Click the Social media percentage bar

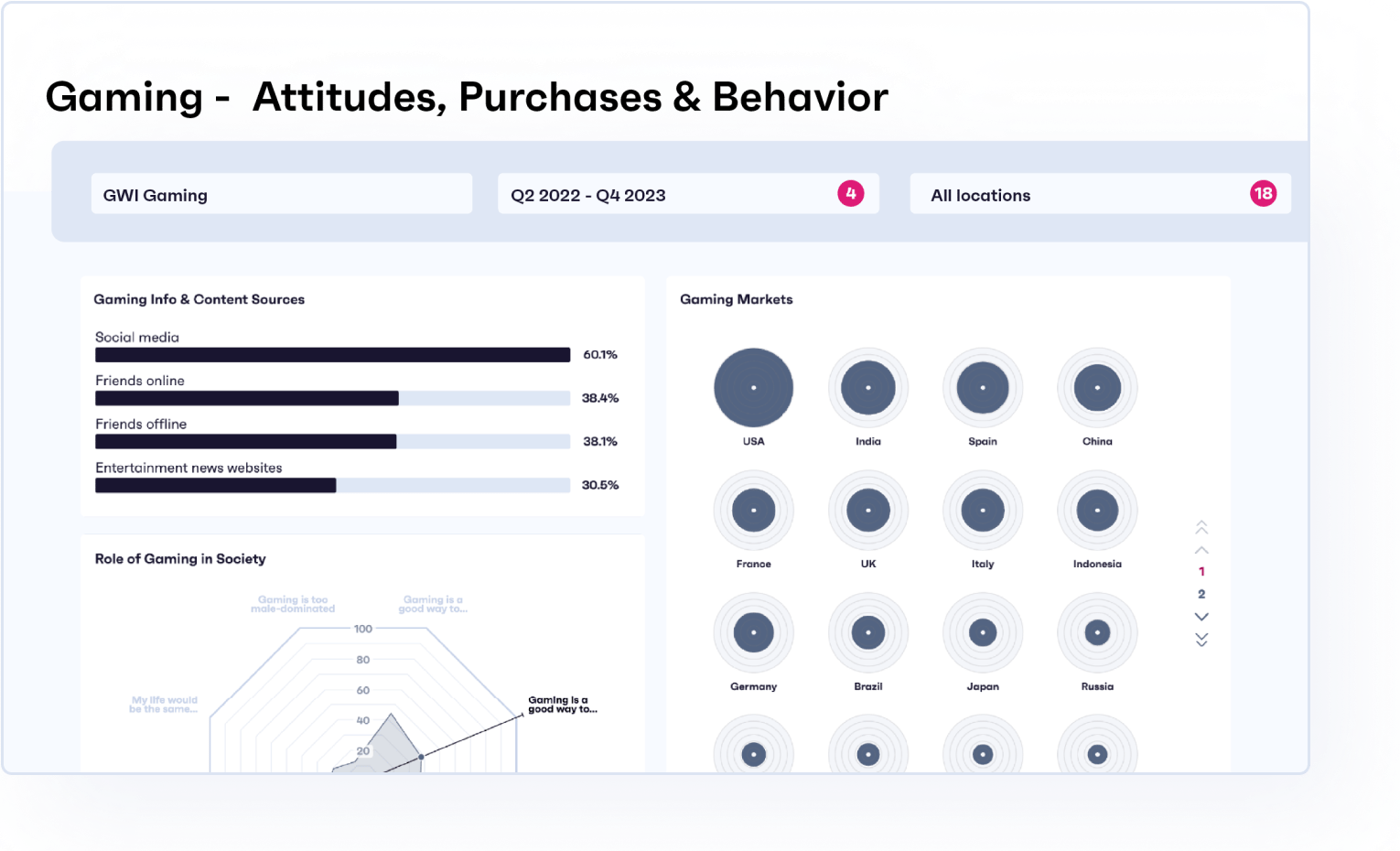tap(331, 354)
